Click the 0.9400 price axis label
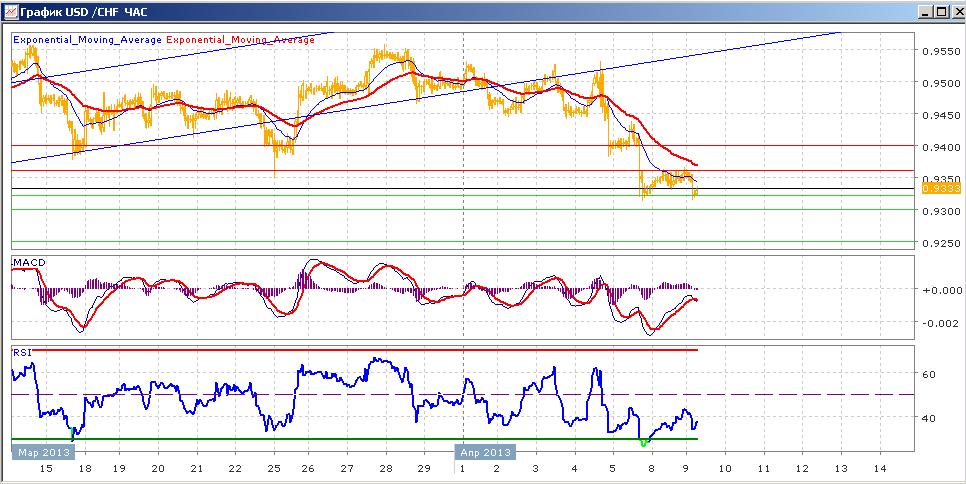The height and width of the screenshot is (484, 966). point(940,147)
